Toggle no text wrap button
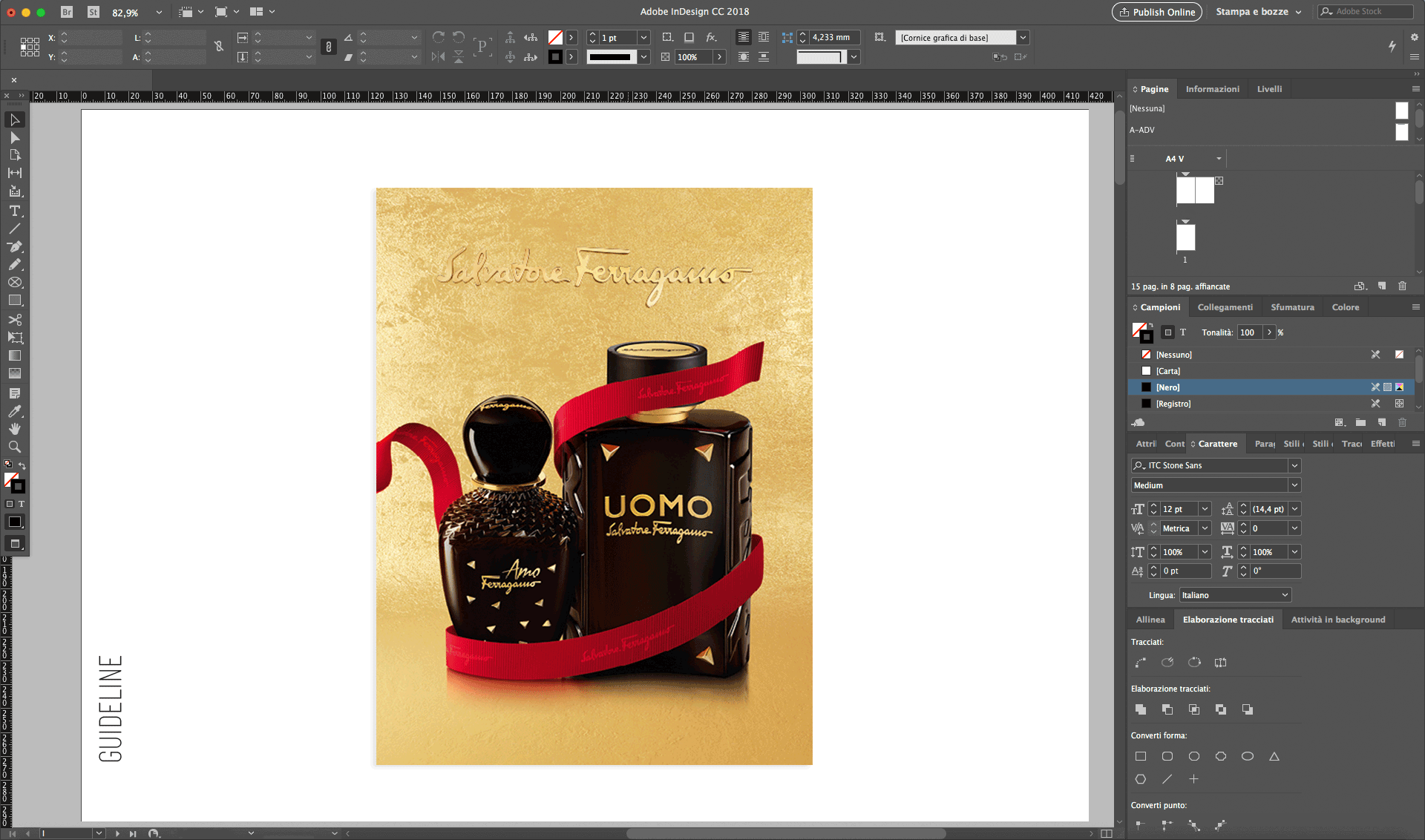The image size is (1425, 840). coord(744,37)
